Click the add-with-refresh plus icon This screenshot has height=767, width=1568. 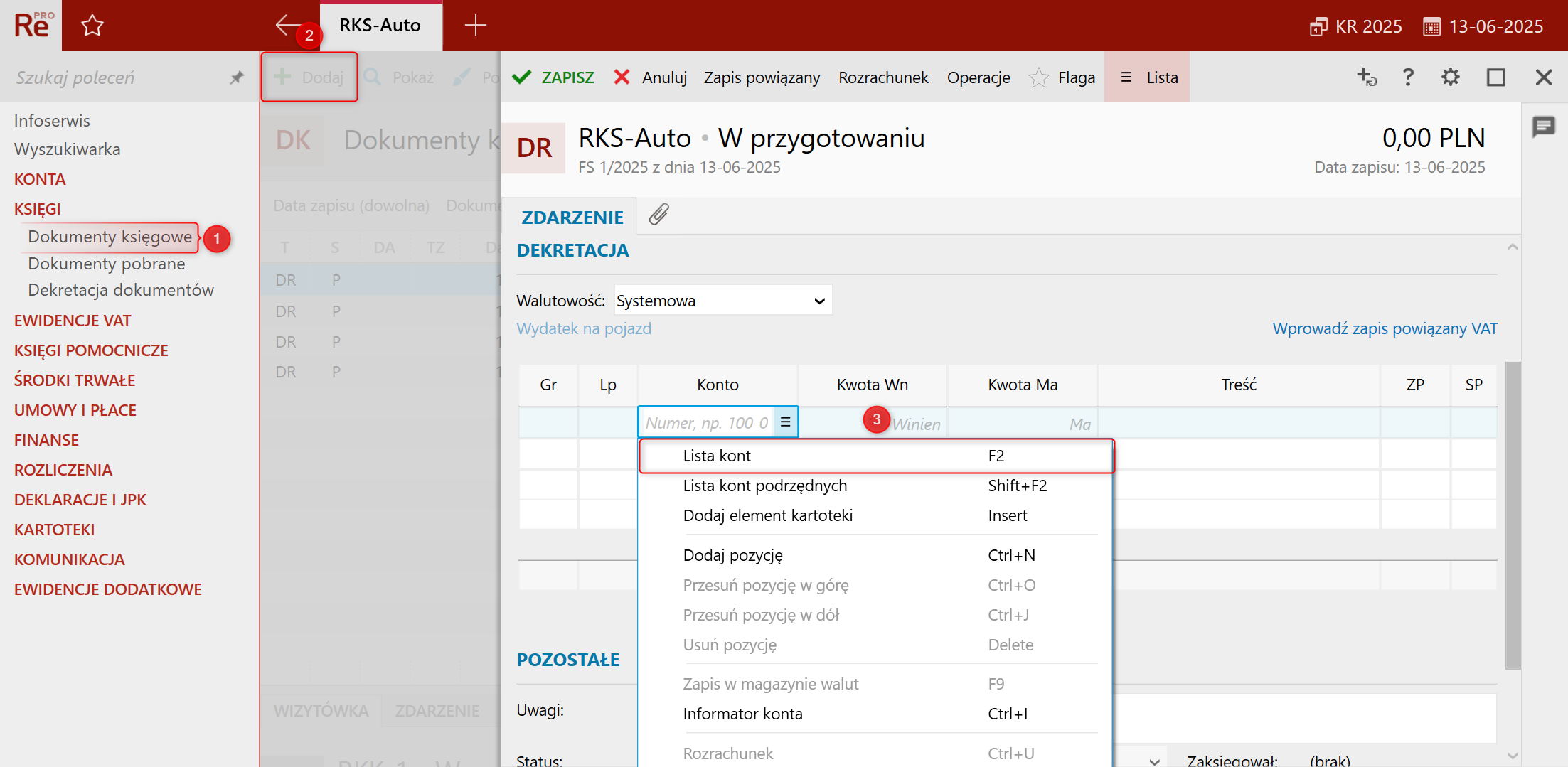coord(1367,77)
